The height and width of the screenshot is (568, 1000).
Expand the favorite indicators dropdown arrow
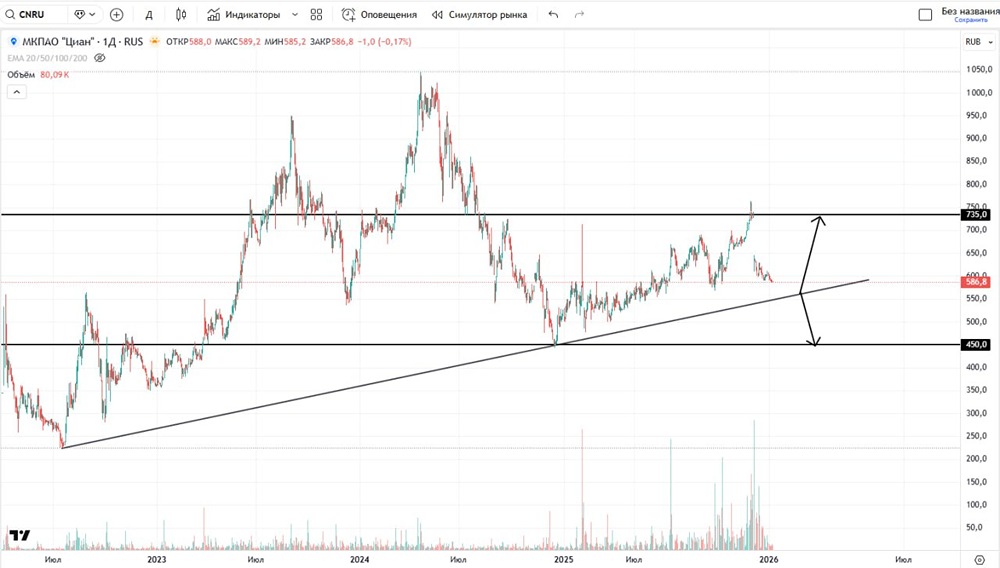point(295,14)
